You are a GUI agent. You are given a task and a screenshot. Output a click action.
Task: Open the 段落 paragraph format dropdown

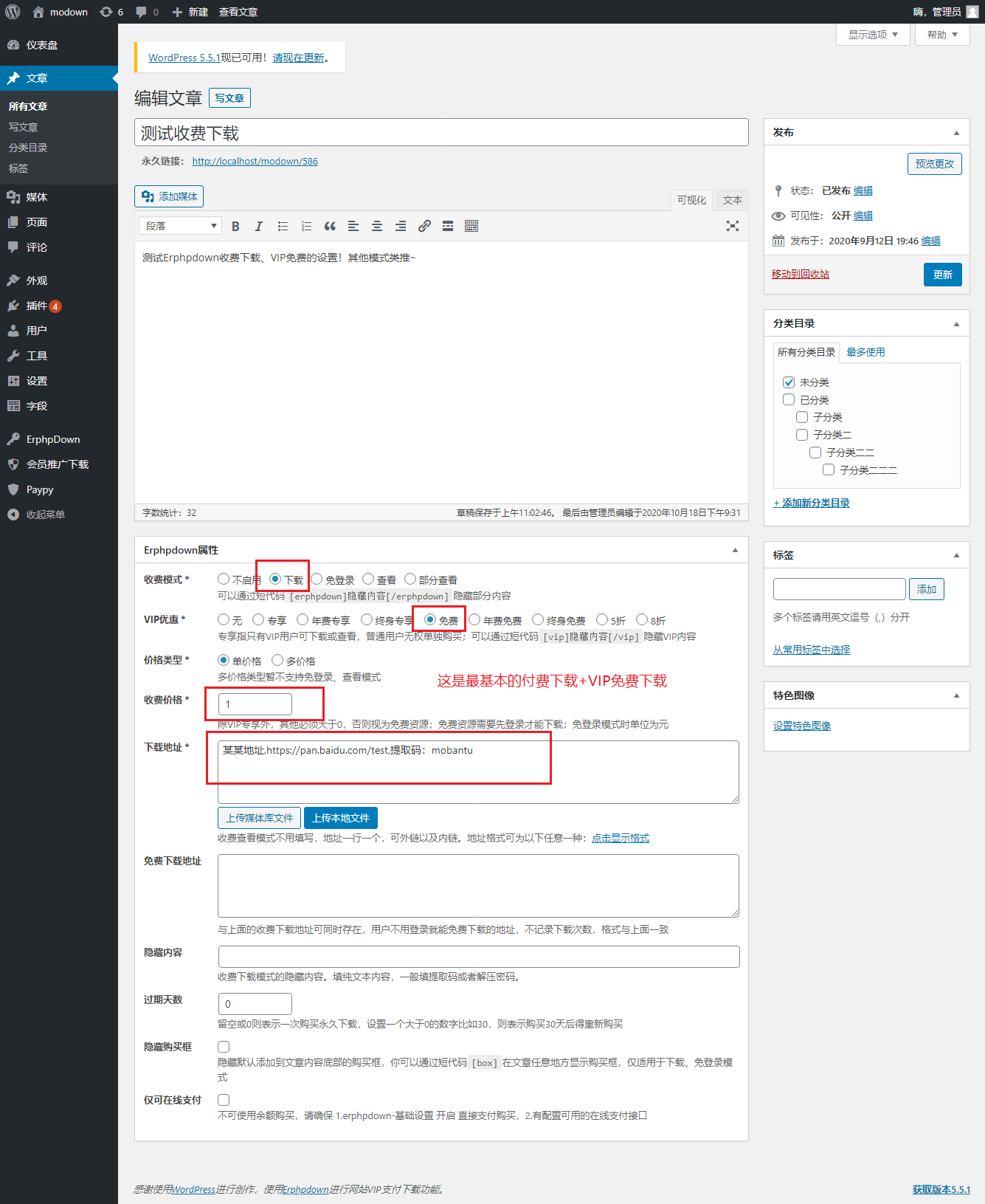pos(182,226)
